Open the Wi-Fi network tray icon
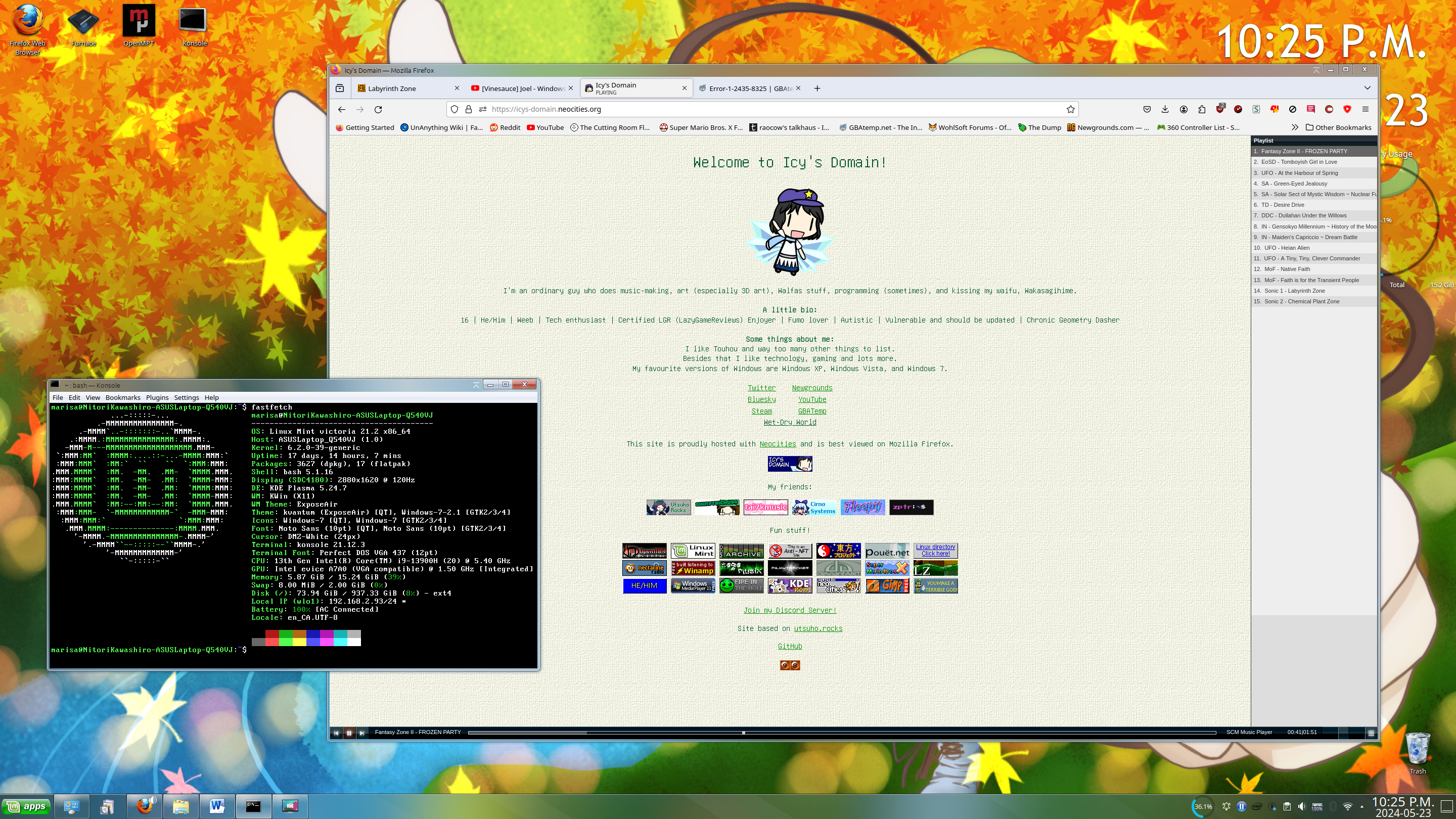The width and height of the screenshot is (1456, 819). tap(1347, 806)
